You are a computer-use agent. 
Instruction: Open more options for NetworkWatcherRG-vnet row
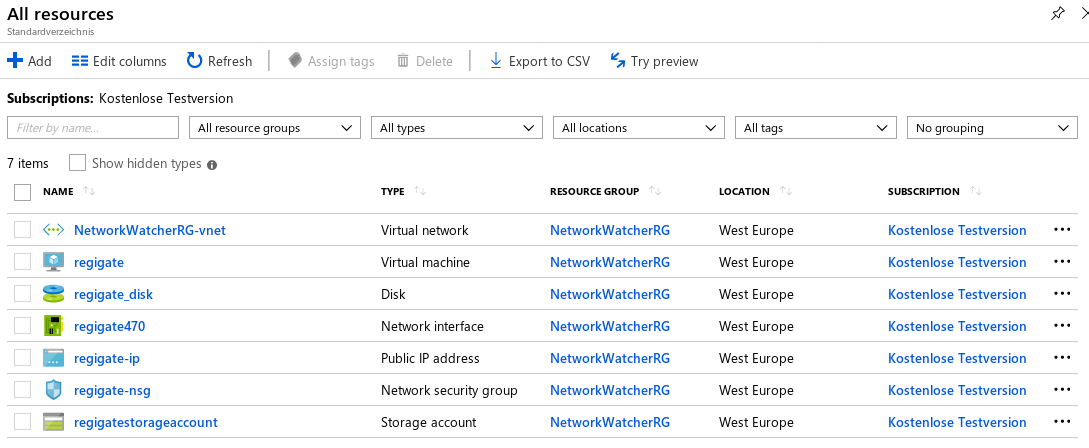[x=1062, y=230]
